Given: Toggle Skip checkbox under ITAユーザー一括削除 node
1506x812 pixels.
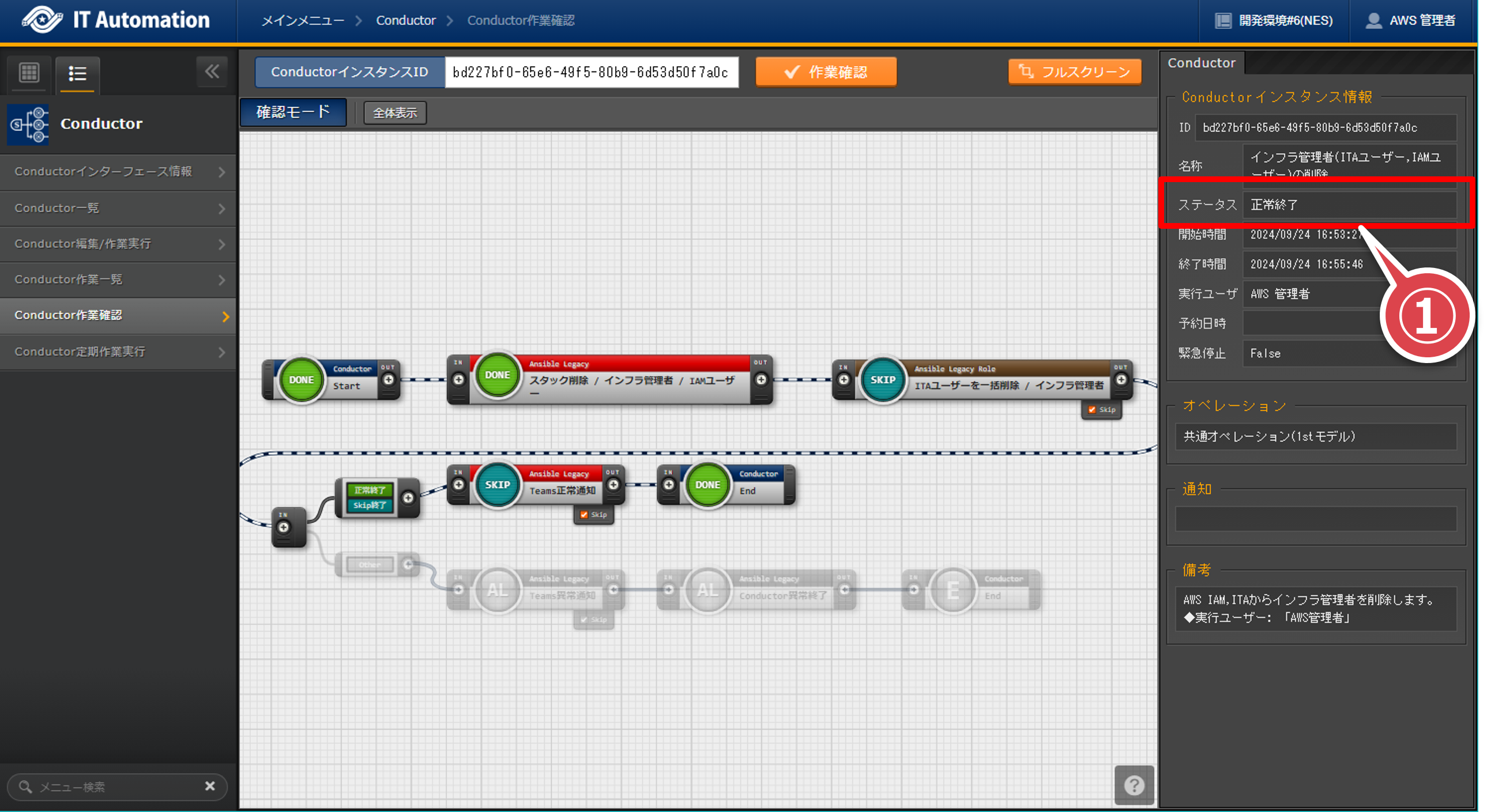Looking at the screenshot, I should 1091,410.
